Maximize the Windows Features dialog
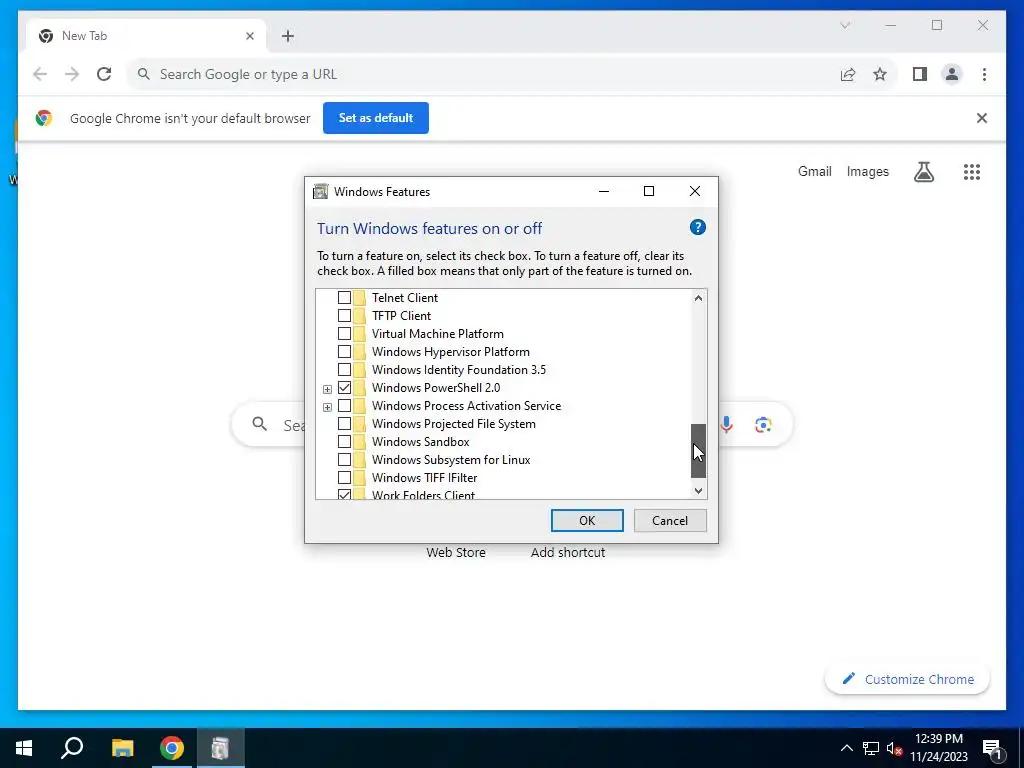The width and height of the screenshot is (1024, 768). [x=648, y=191]
